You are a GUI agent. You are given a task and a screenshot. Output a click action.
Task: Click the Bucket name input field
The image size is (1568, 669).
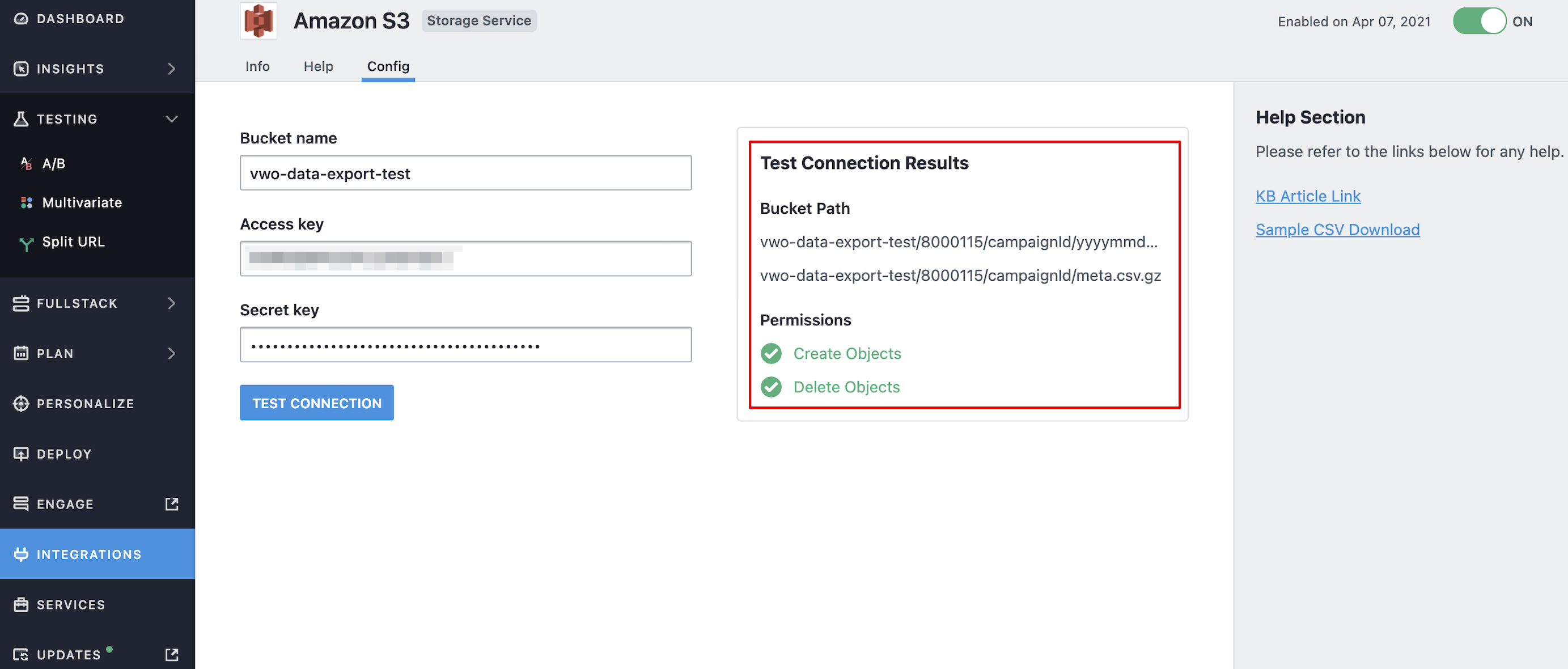pos(465,173)
